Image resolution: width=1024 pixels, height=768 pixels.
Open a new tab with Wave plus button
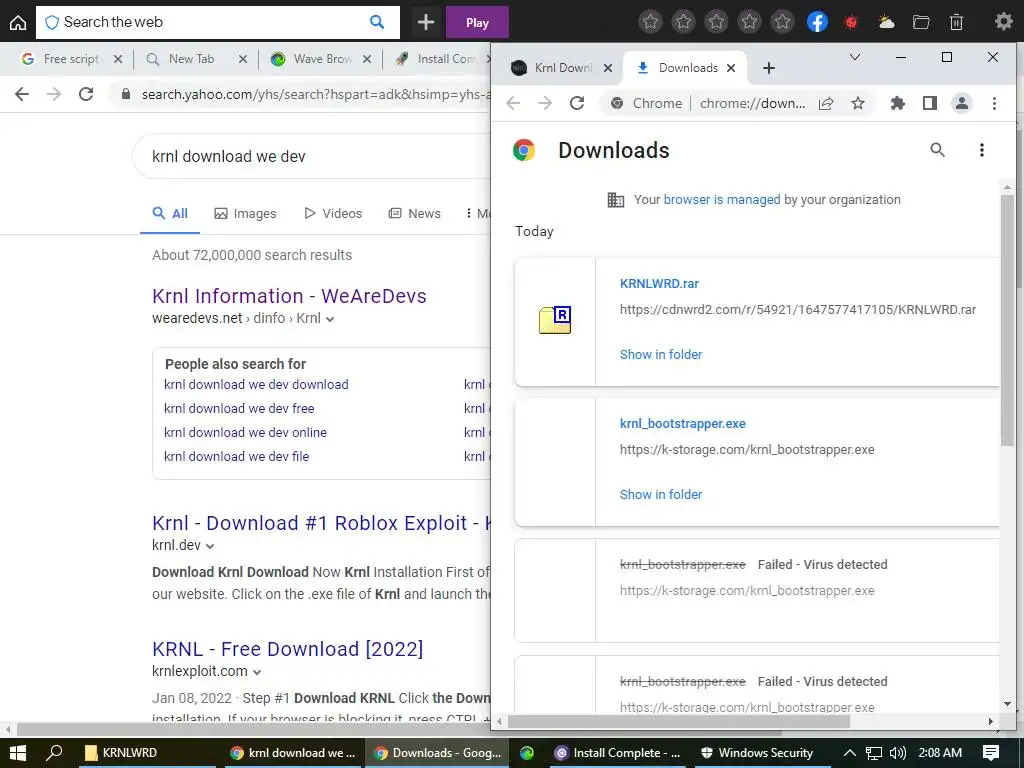click(x=426, y=22)
